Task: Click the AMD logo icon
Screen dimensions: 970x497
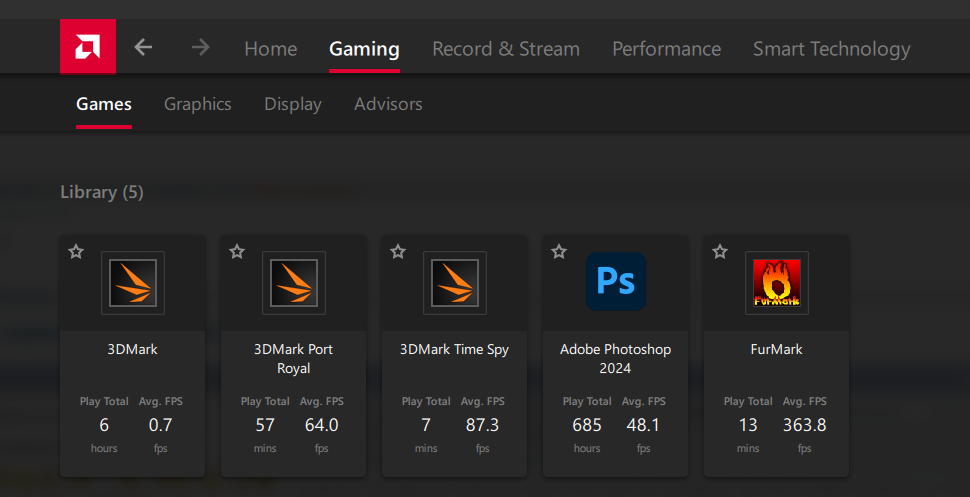Action: [x=88, y=46]
